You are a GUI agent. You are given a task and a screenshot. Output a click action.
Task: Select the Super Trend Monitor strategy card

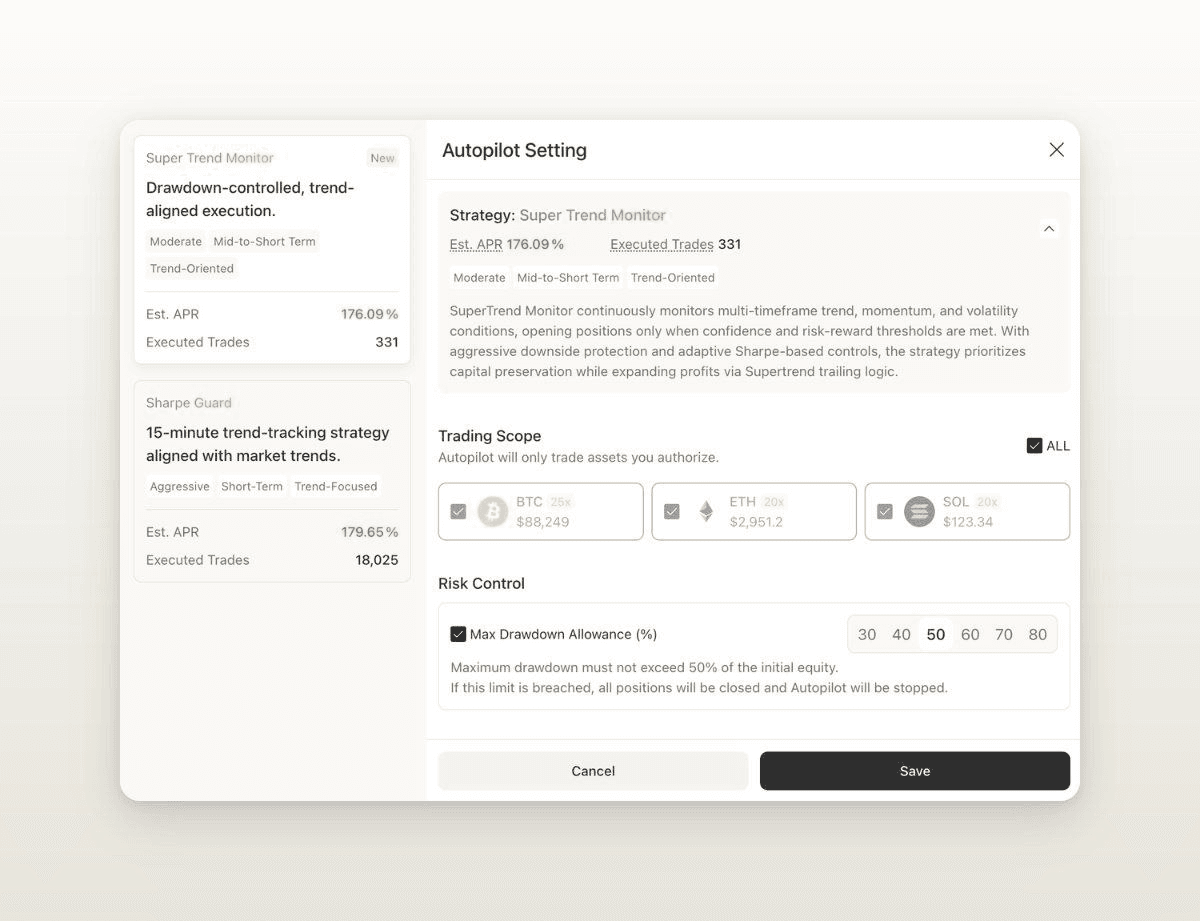coord(272,250)
